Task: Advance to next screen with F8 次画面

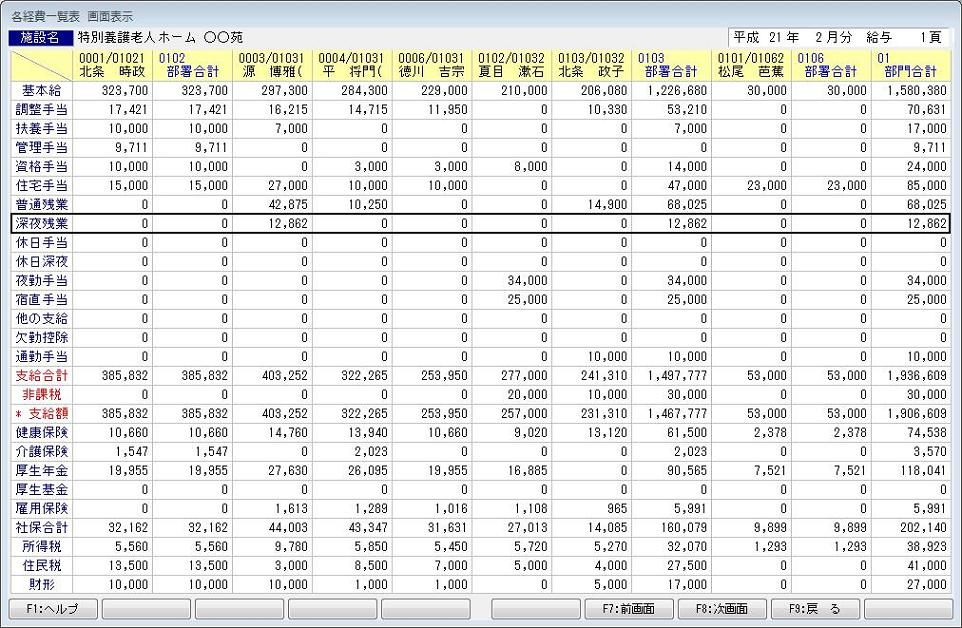Action: click(x=722, y=608)
